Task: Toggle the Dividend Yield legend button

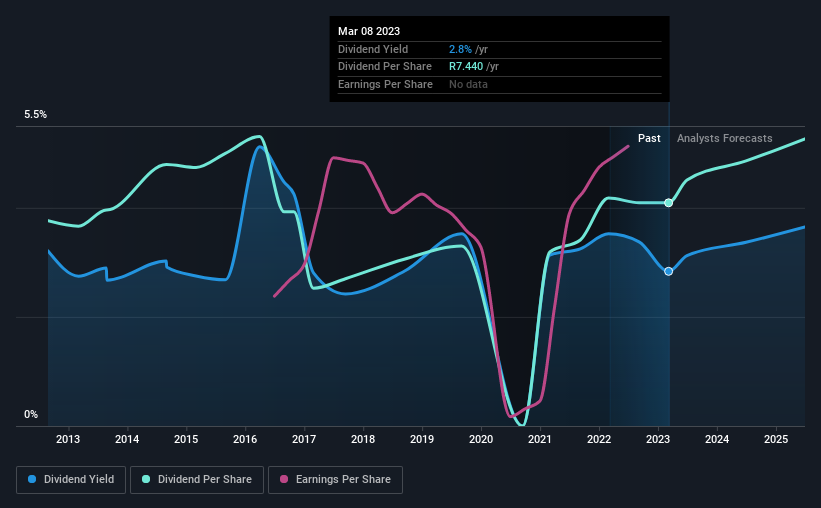Action: 71,480
